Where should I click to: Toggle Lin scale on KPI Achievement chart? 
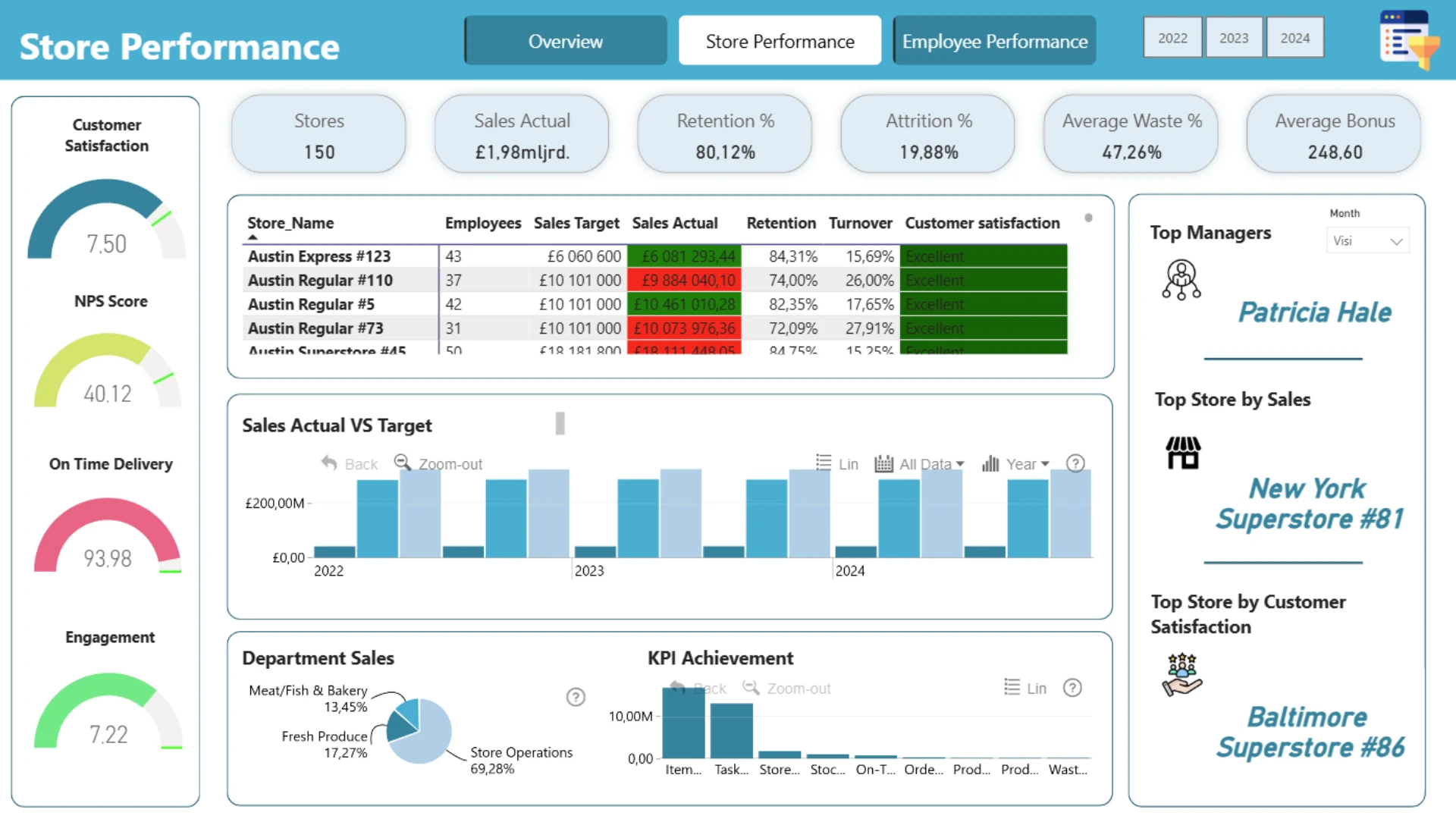pos(1025,688)
